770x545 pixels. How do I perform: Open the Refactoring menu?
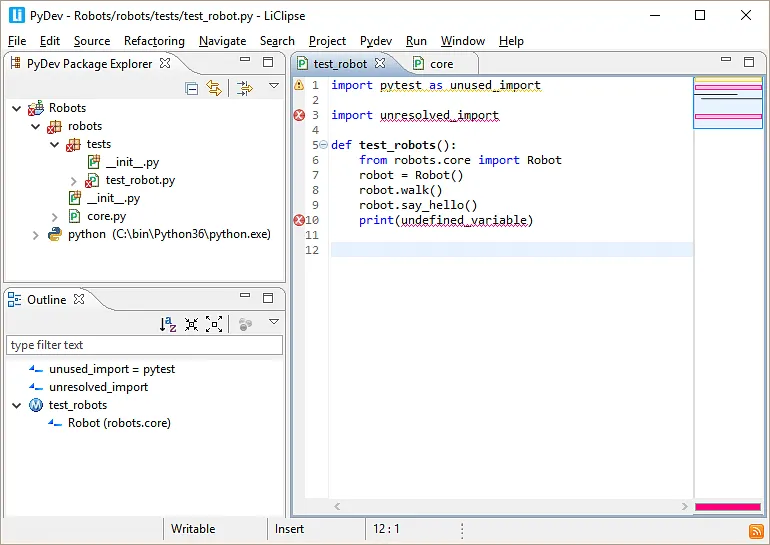[154, 41]
